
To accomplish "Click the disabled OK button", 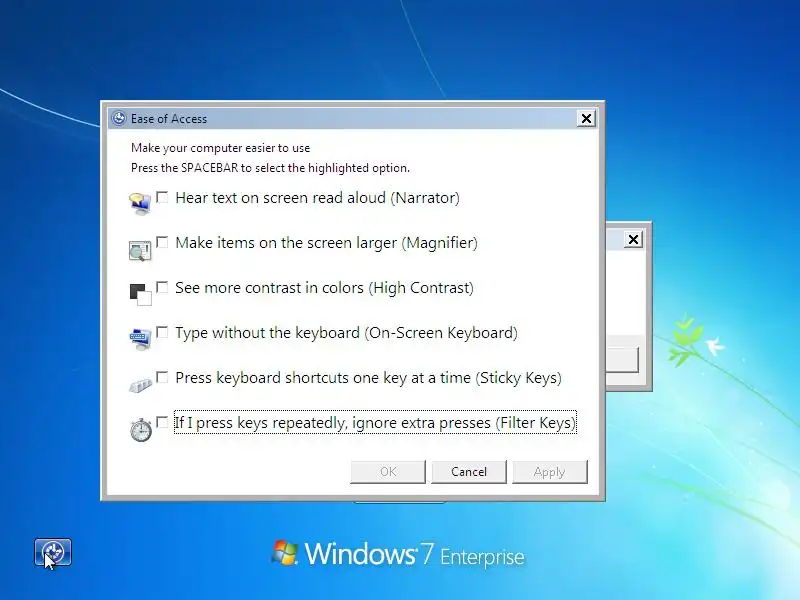I will [x=388, y=471].
